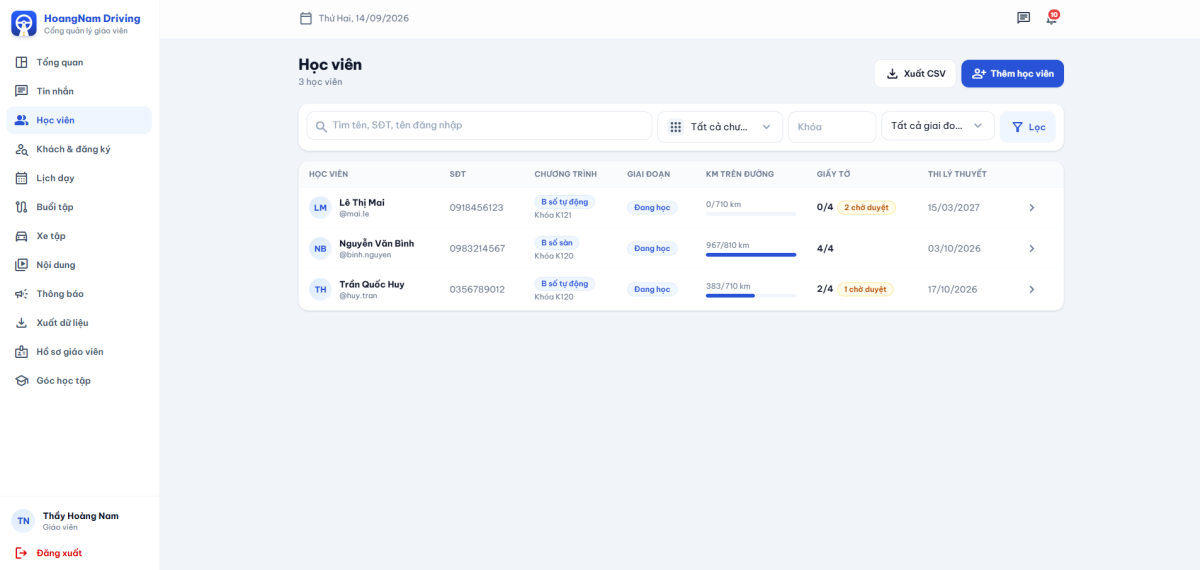Click the LM avatar of Lê Thị Mai
The width and height of the screenshot is (1200, 570).
(x=320, y=207)
